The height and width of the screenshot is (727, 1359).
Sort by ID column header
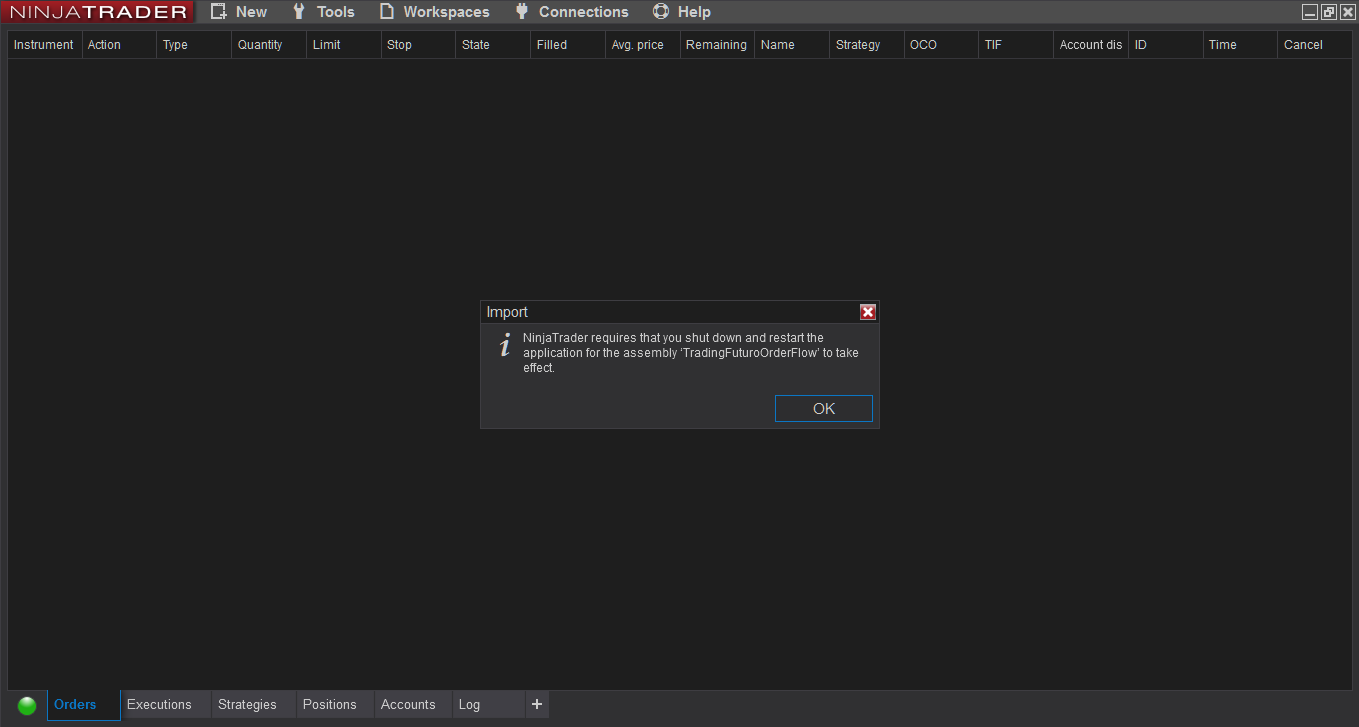coord(1166,45)
